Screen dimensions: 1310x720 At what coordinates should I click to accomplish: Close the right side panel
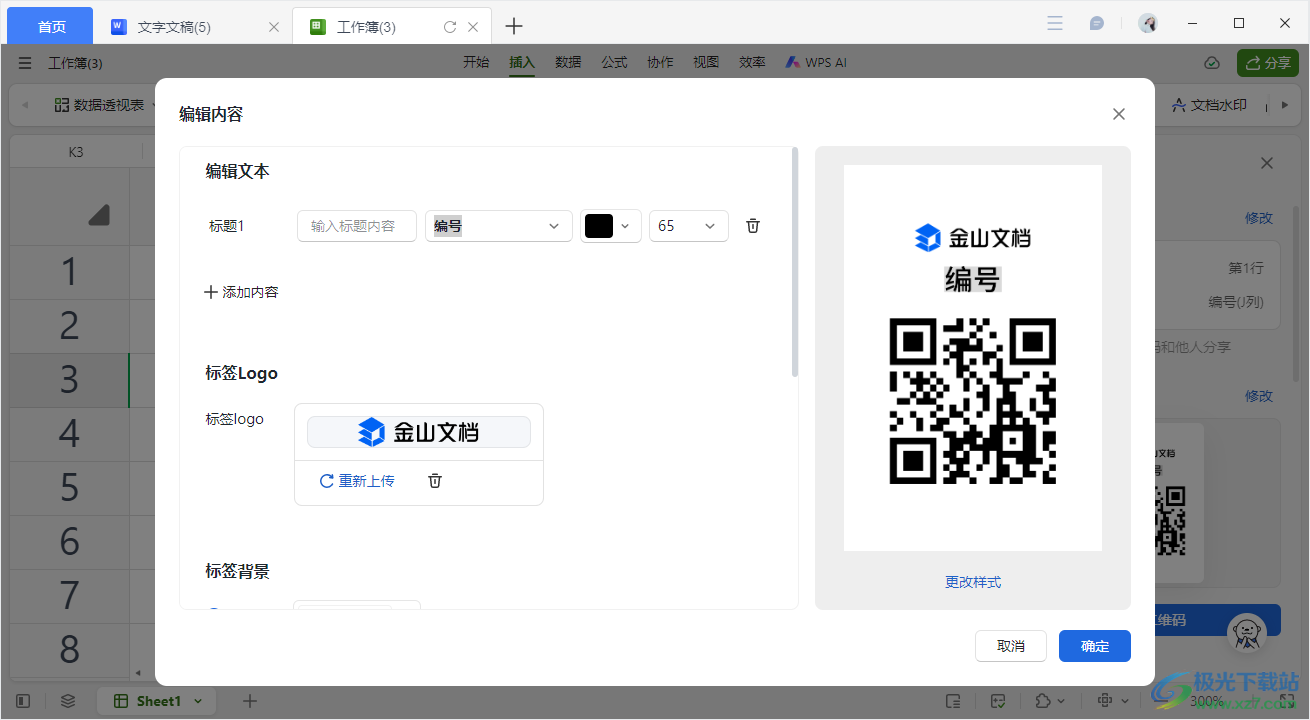(x=1267, y=163)
